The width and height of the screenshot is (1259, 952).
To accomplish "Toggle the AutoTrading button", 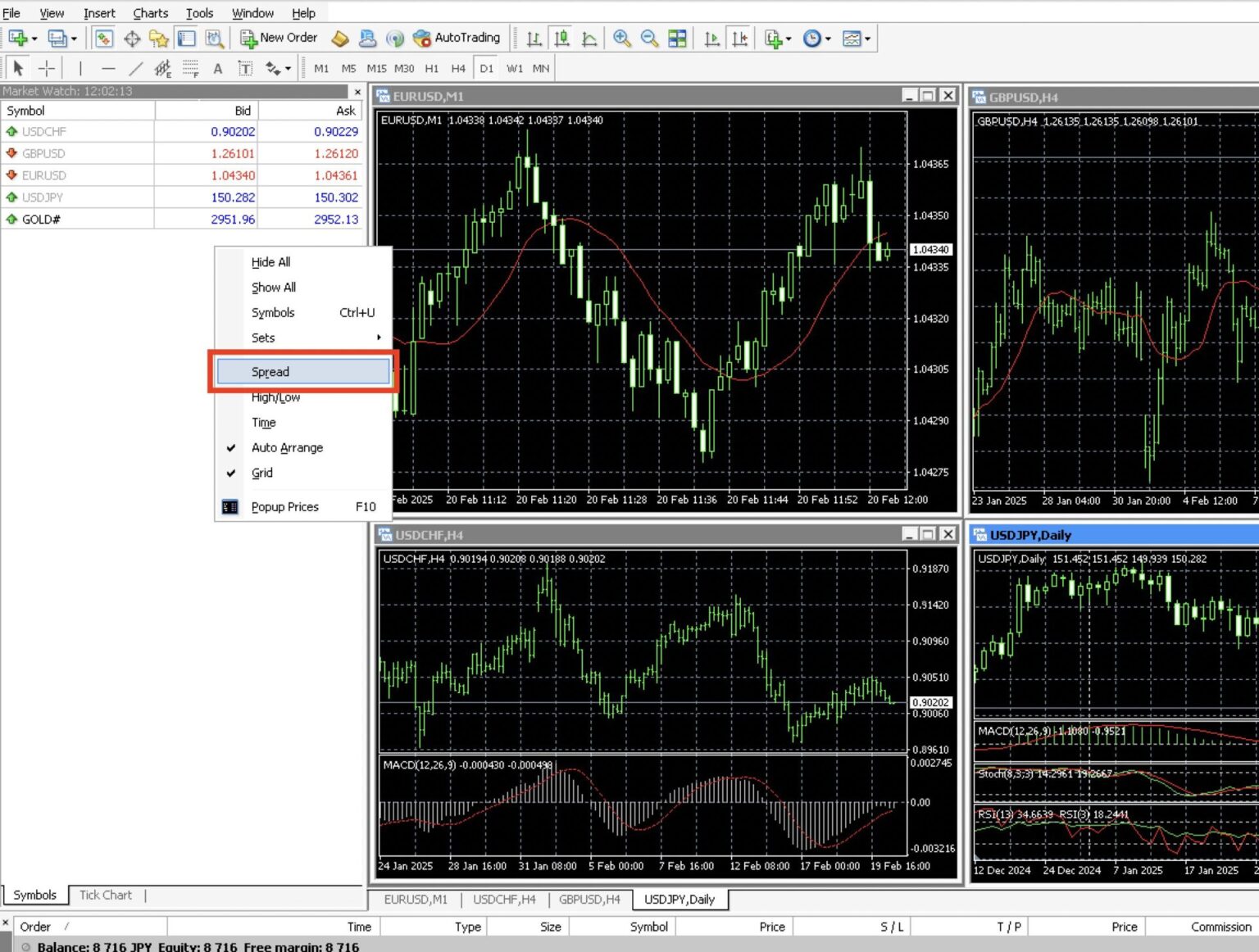I will coord(457,38).
